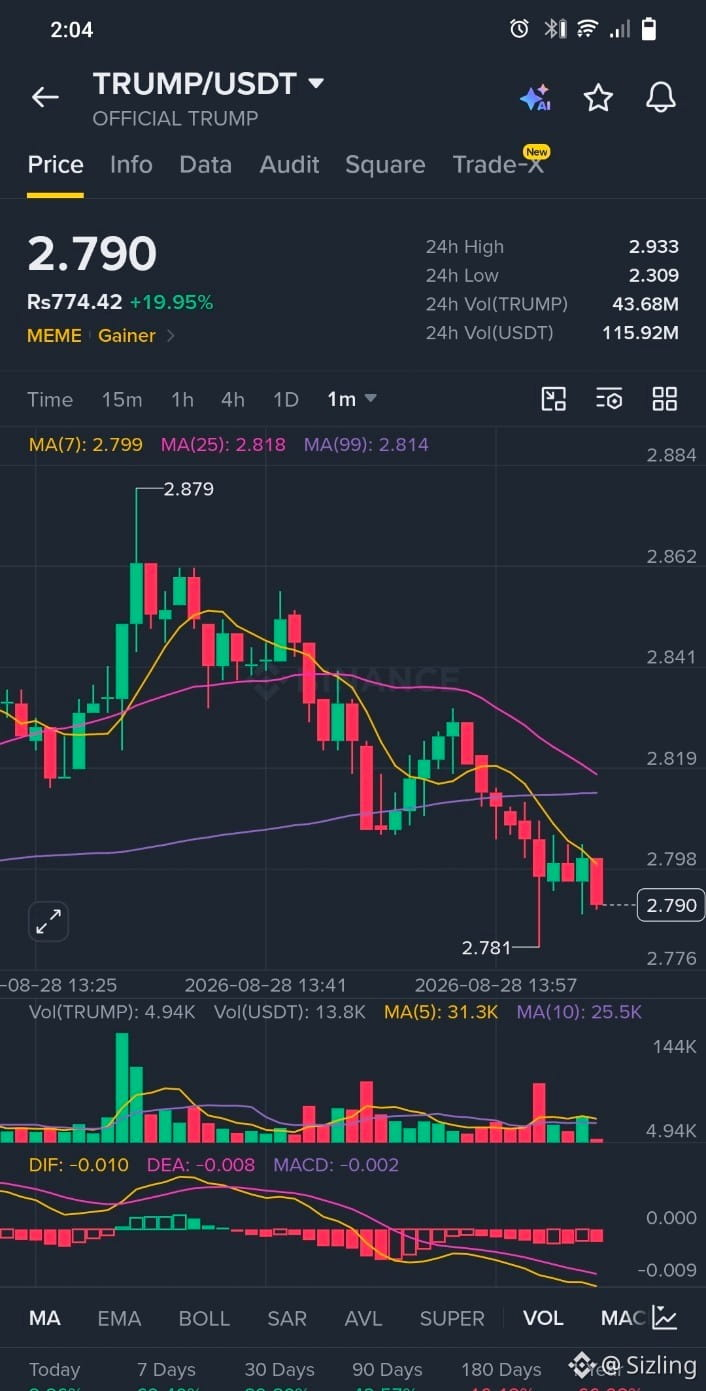Select the Time chart interval

point(50,399)
